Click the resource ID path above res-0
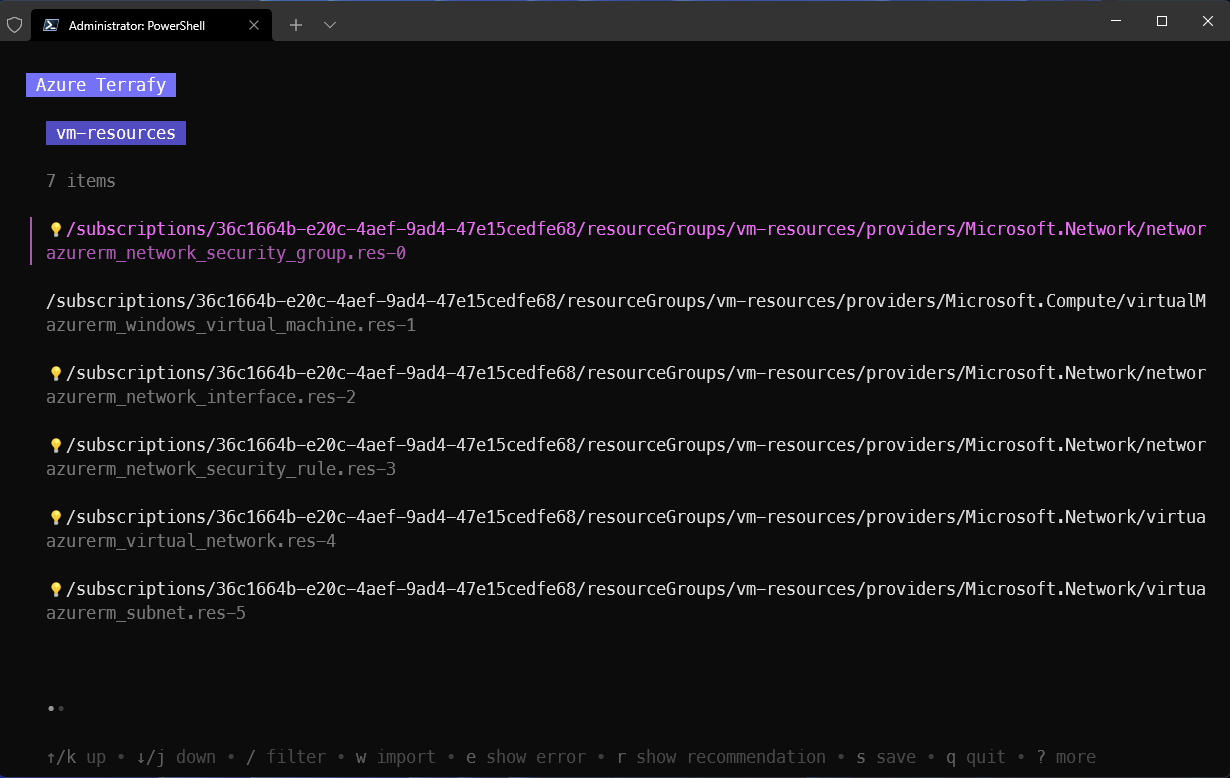Viewport: 1230px width, 778px height. 636,229
